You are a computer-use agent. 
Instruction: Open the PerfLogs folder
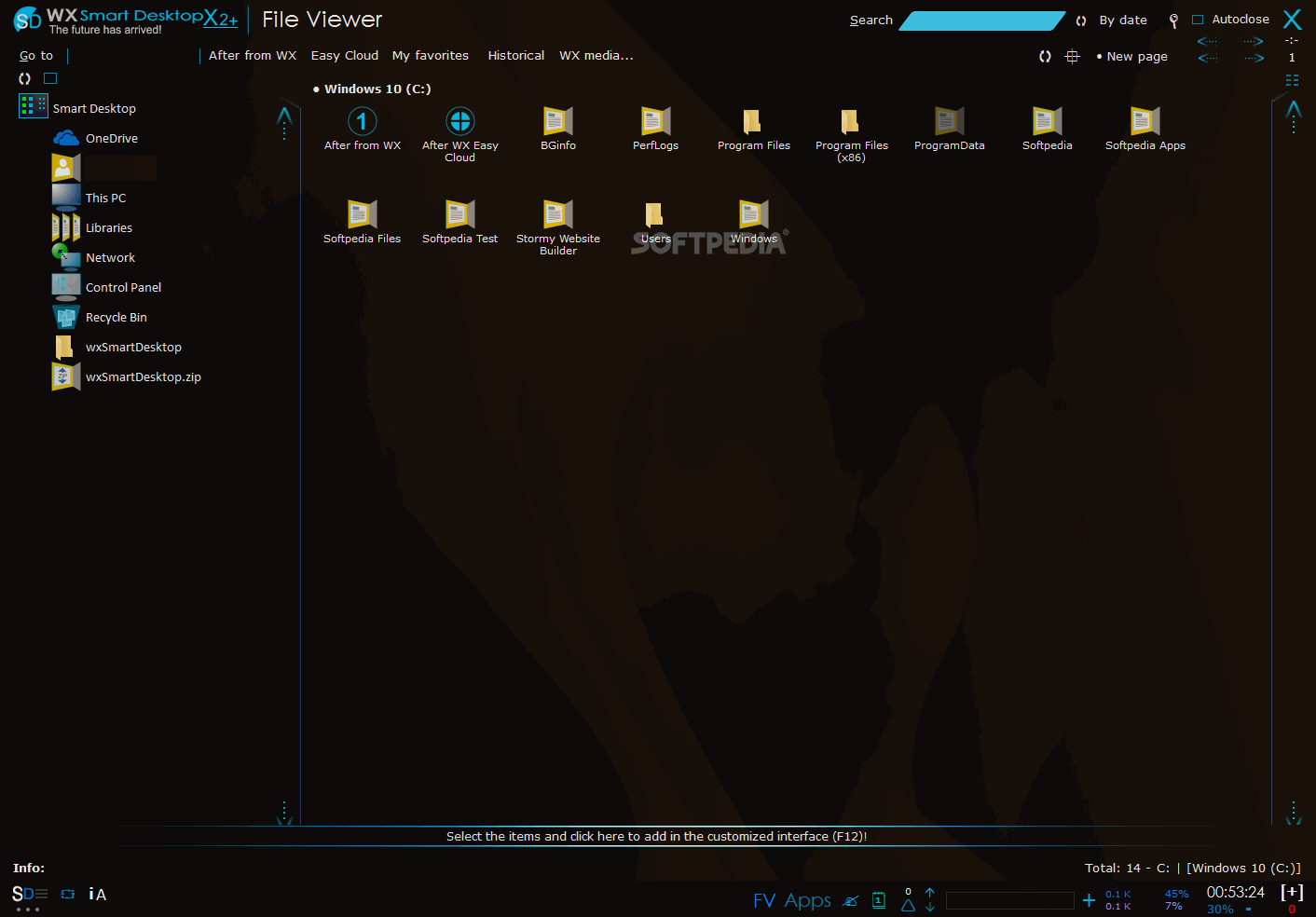pyautogui.click(x=656, y=121)
